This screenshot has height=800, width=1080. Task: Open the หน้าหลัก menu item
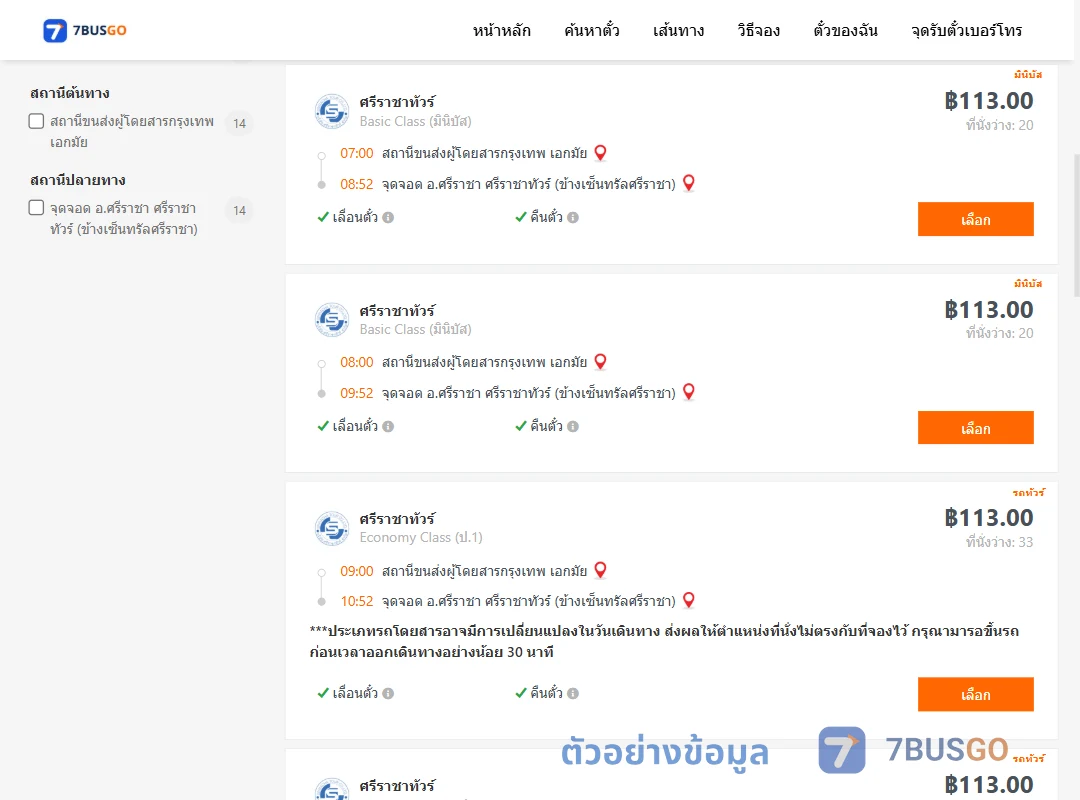pos(501,31)
